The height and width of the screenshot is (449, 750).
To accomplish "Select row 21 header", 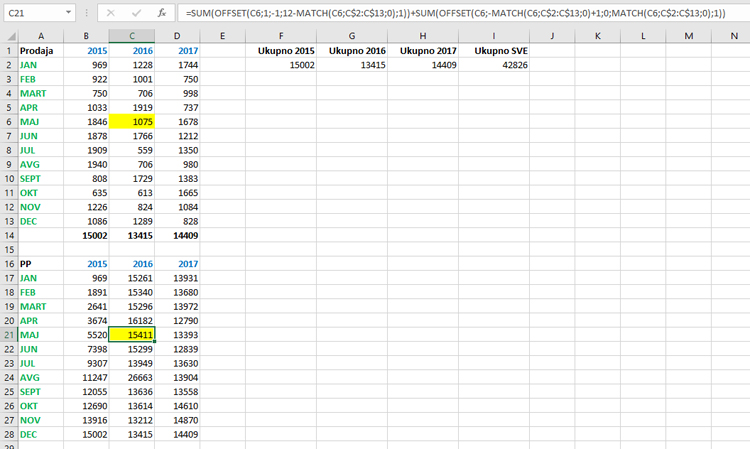I will click(x=8, y=335).
